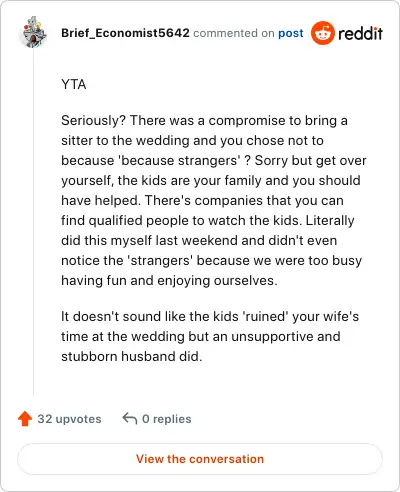Click the word 'Seriously?' in comment
The height and width of the screenshot is (492, 400).
[x=93, y=121]
